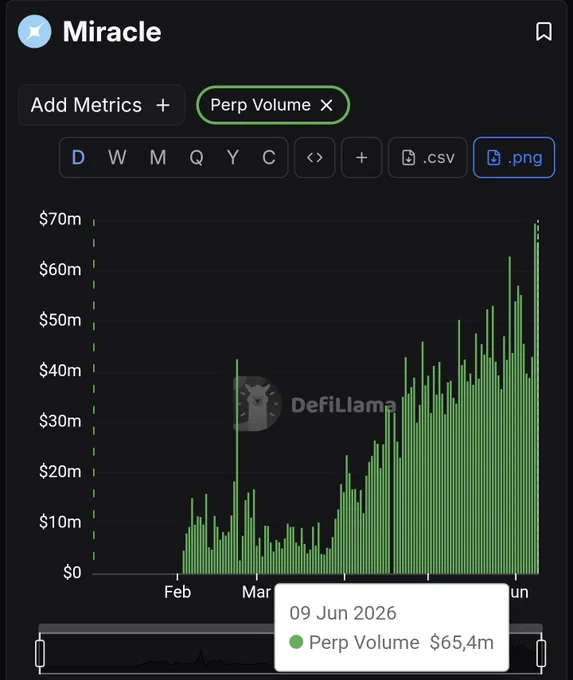Download chart data as .csv
This screenshot has height=680, width=573.
pos(427,157)
